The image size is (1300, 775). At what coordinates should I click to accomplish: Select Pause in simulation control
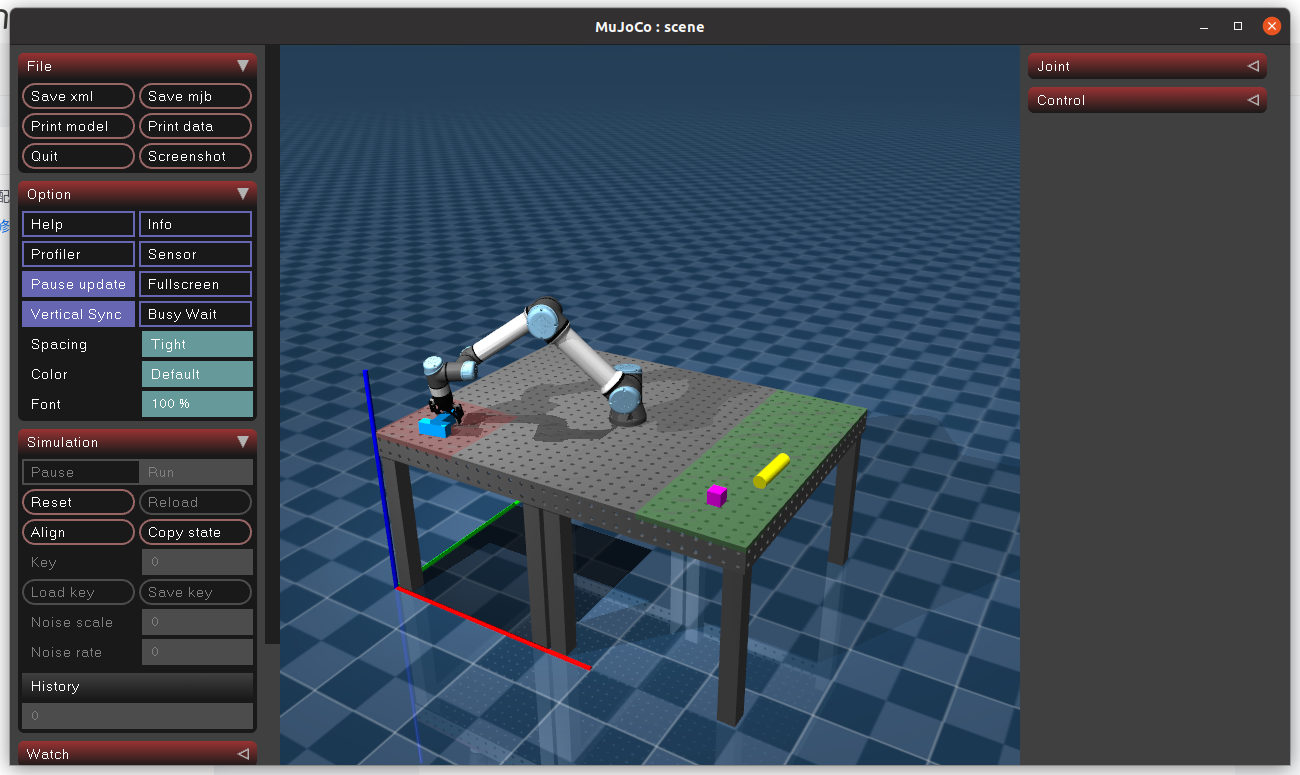80,472
